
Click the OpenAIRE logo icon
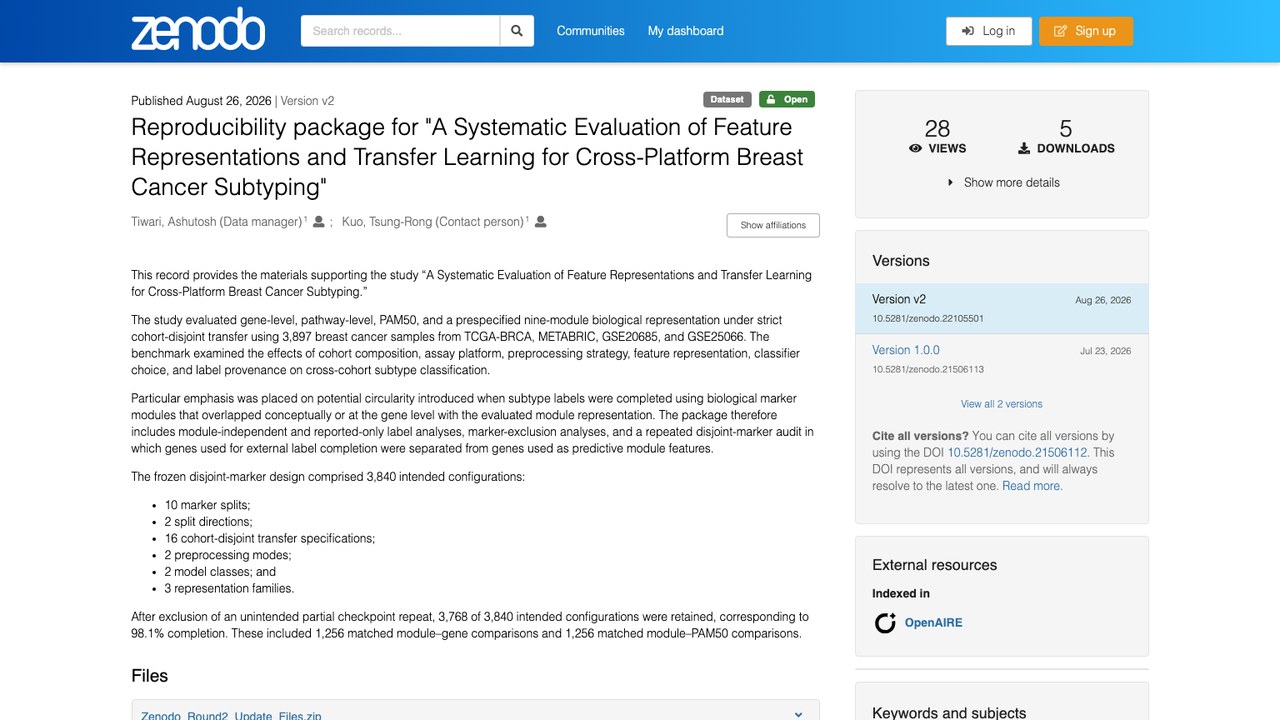click(885, 623)
